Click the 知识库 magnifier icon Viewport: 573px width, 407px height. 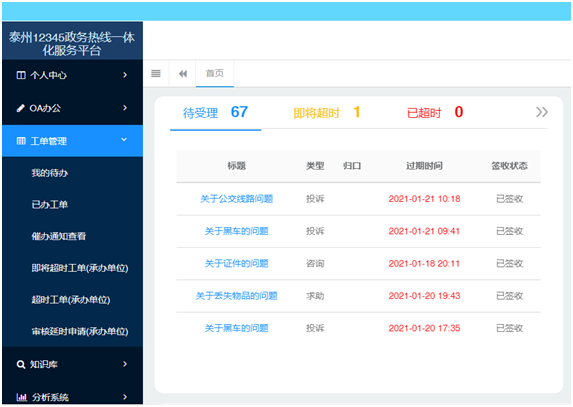21,364
